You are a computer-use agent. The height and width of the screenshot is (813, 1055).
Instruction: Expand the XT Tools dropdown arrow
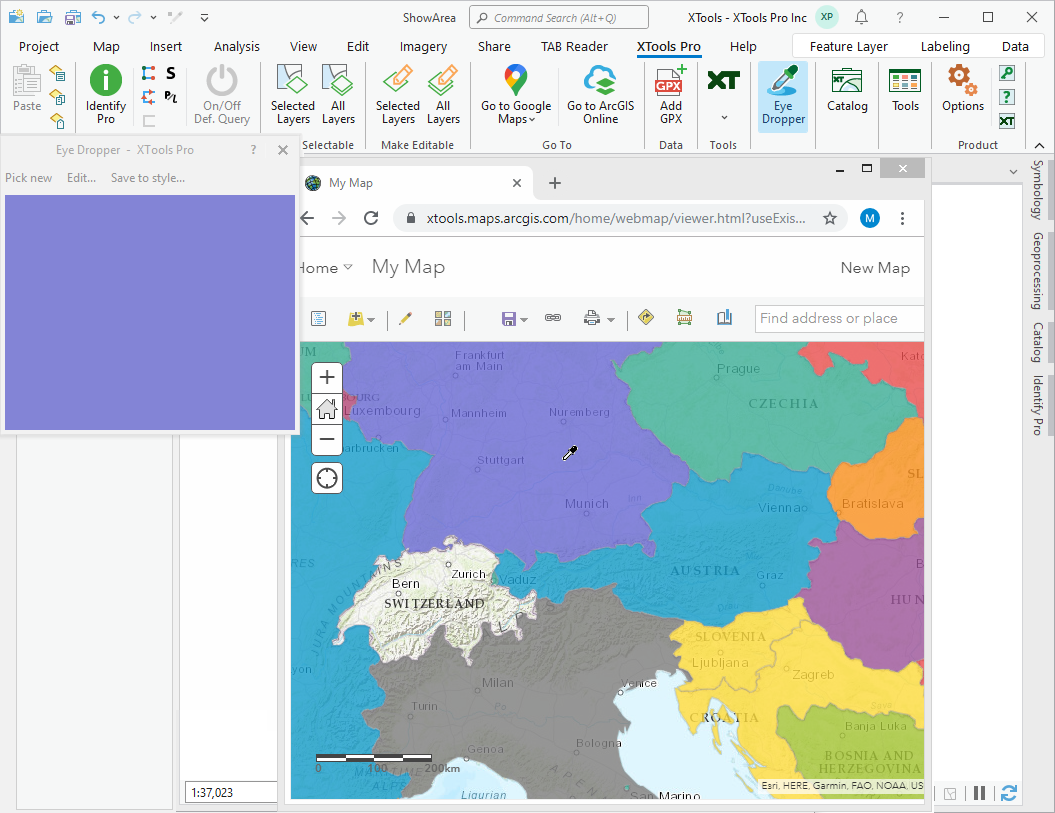(x=723, y=118)
